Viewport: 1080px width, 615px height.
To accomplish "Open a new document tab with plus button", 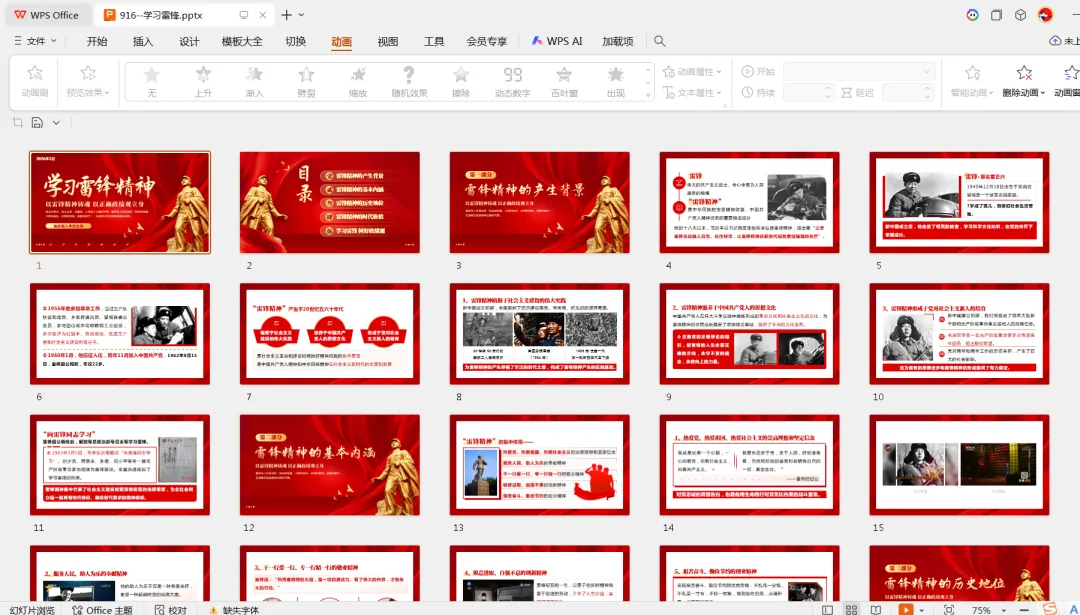I will [x=287, y=14].
